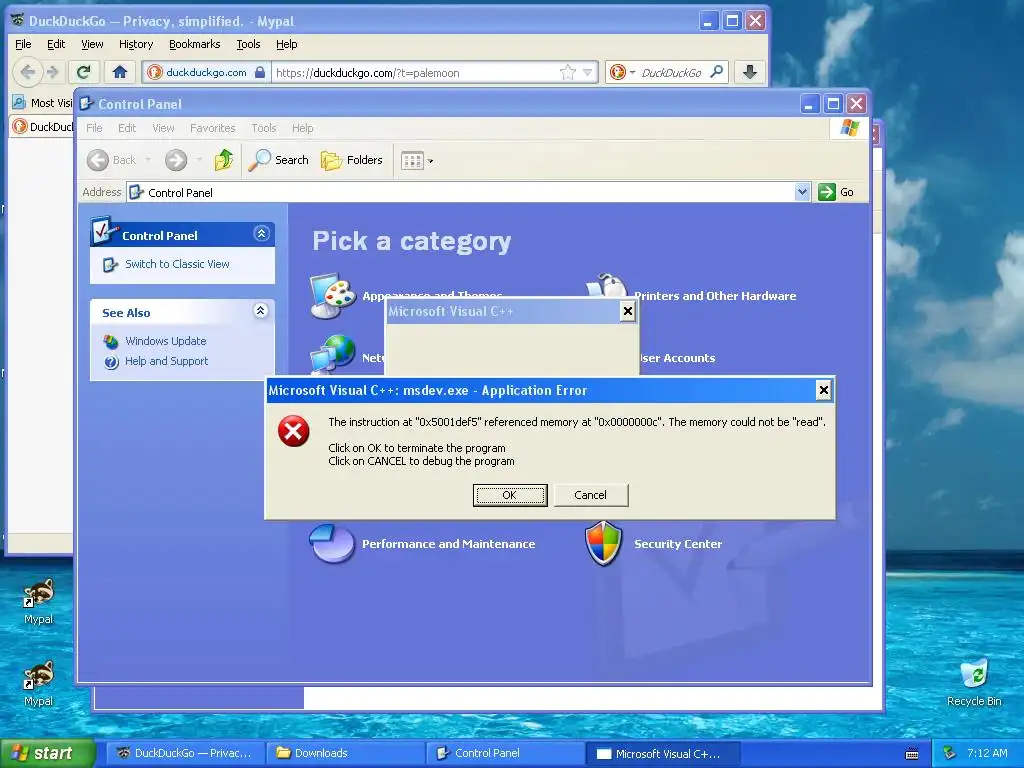This screenshot has height=768, width=1024.
Task: Click the Security Center shield icon
Action: 604,543
